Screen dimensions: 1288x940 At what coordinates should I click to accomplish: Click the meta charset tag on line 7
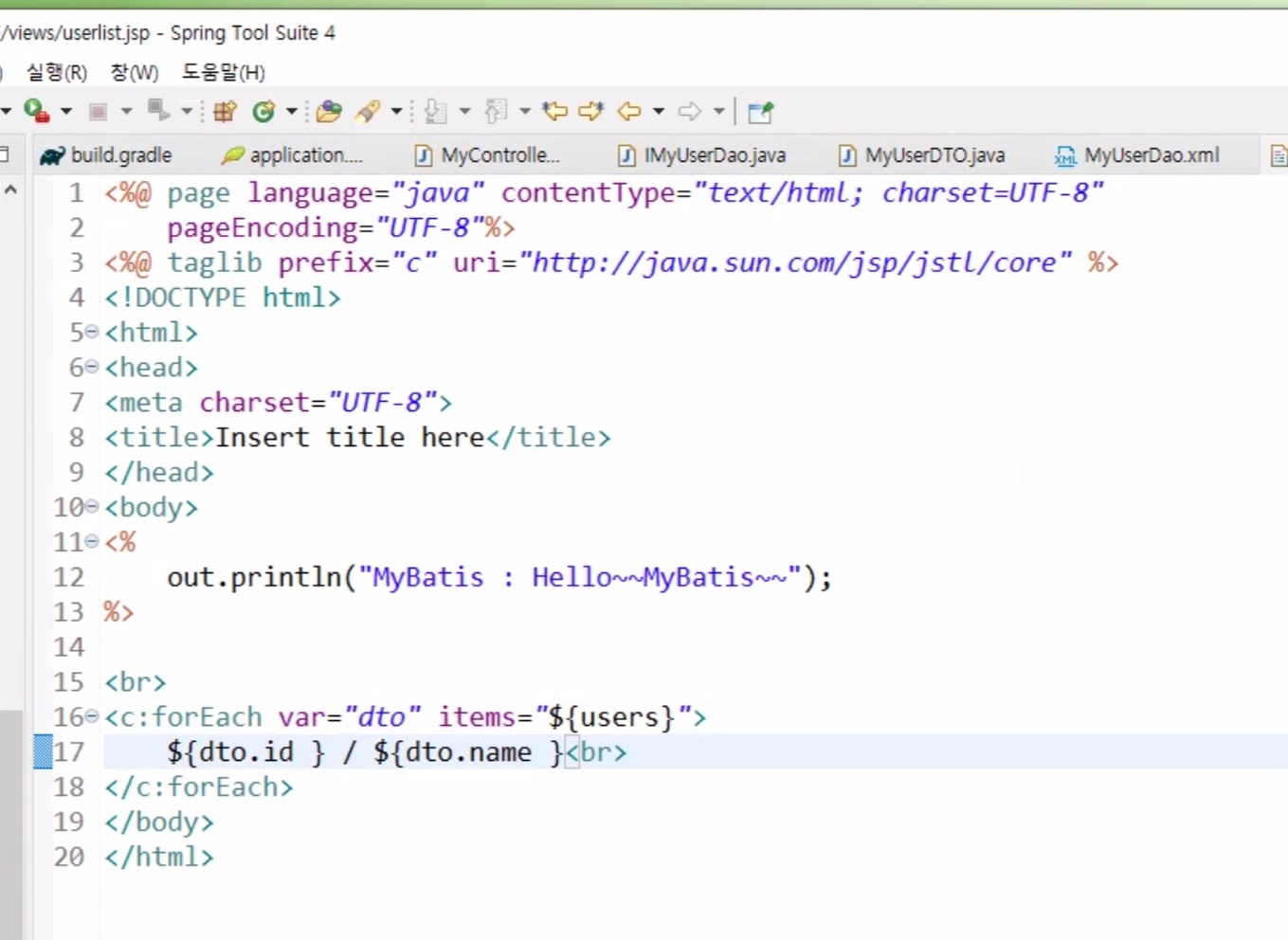tap(279, 403)
